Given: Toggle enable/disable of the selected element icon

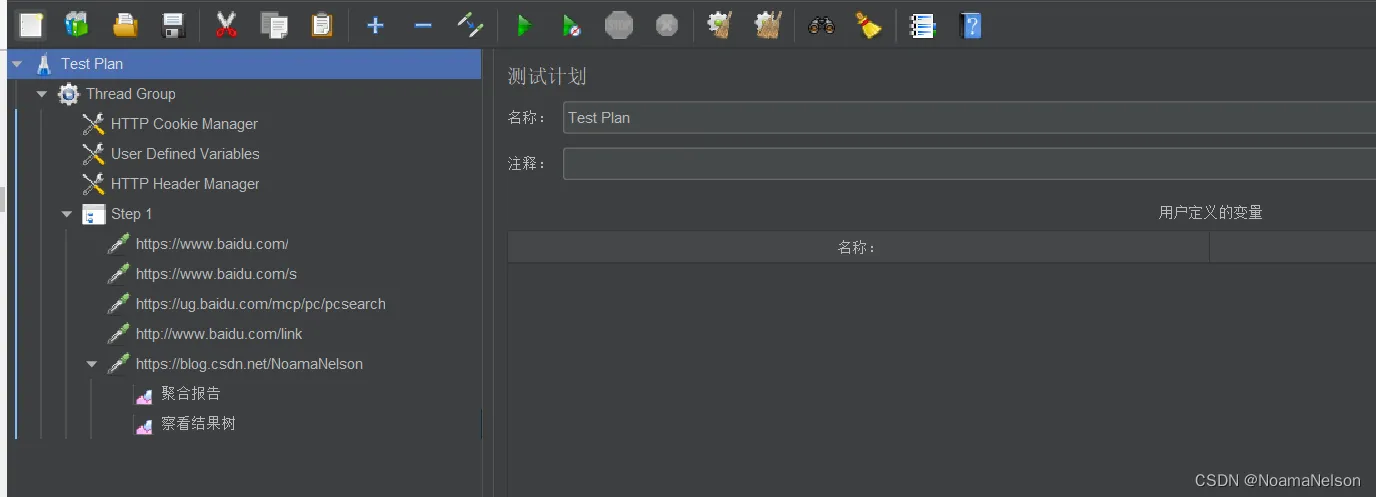Looking at the screenshot, I should tap(470, 25).
